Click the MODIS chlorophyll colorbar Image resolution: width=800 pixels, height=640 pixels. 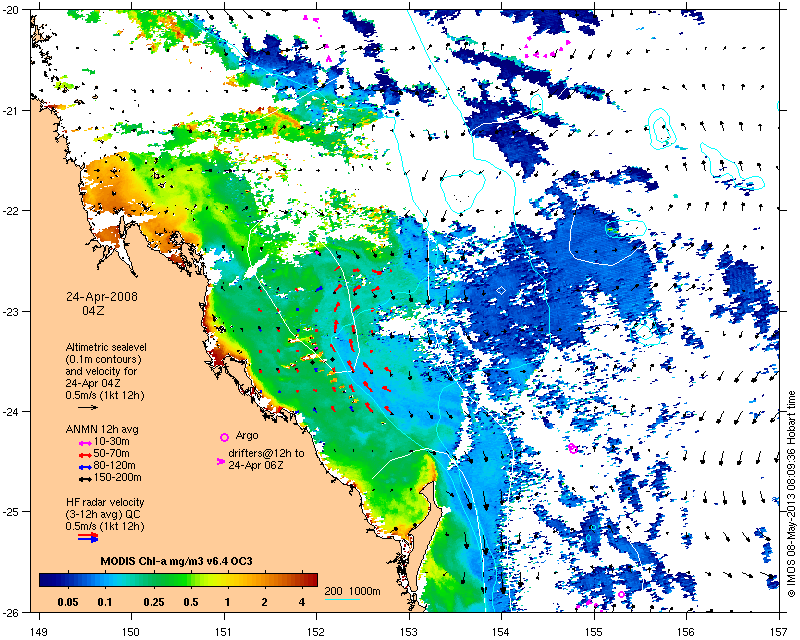coord(179,580)
